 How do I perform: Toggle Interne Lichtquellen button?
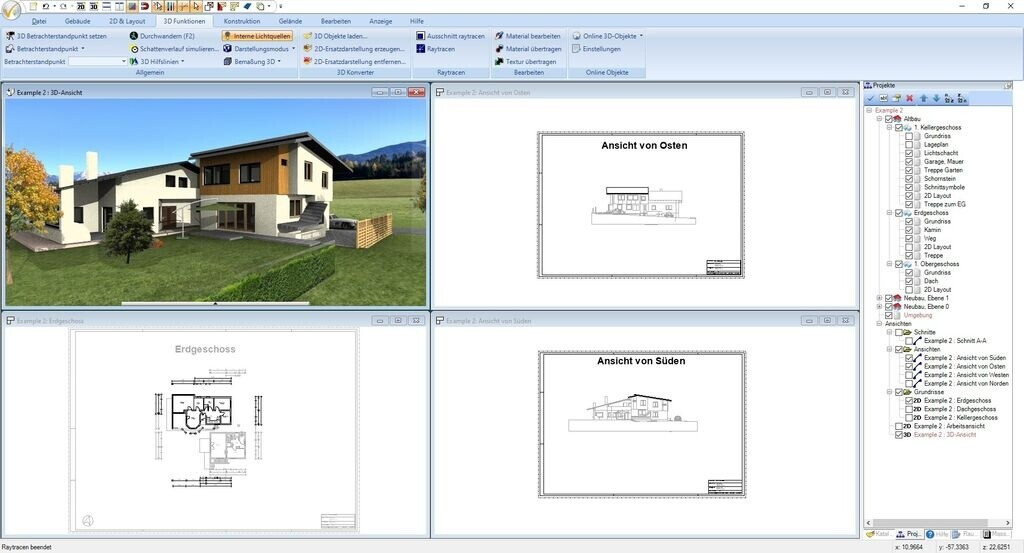[257, 35]
